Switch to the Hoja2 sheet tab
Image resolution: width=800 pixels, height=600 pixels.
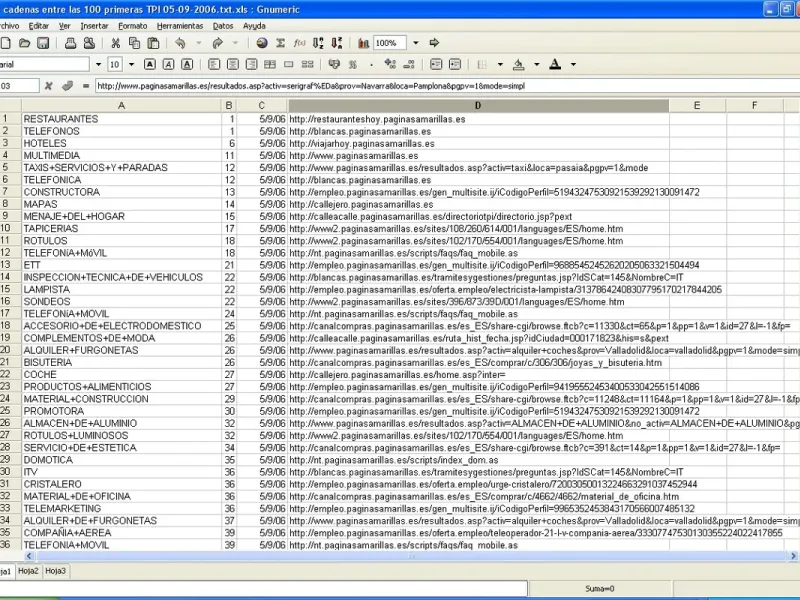29,571
